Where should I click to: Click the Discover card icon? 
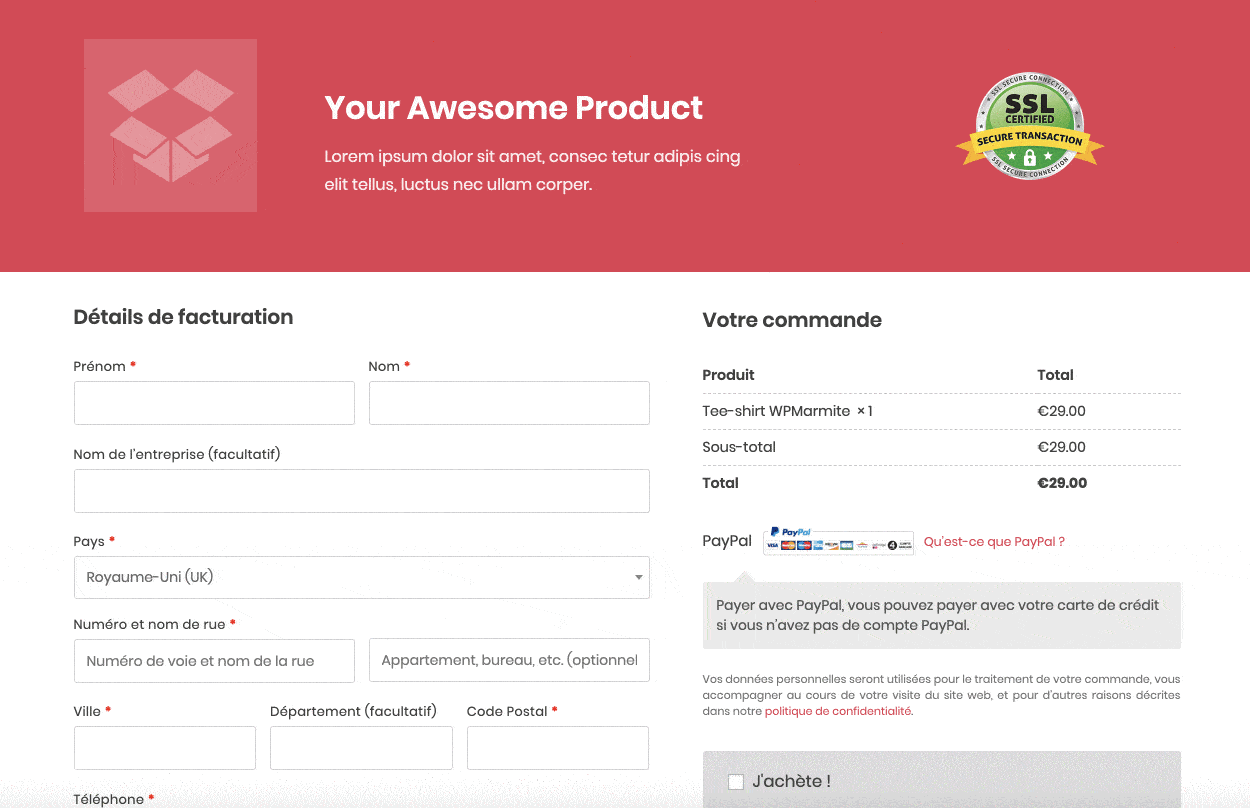pos(832,545)
